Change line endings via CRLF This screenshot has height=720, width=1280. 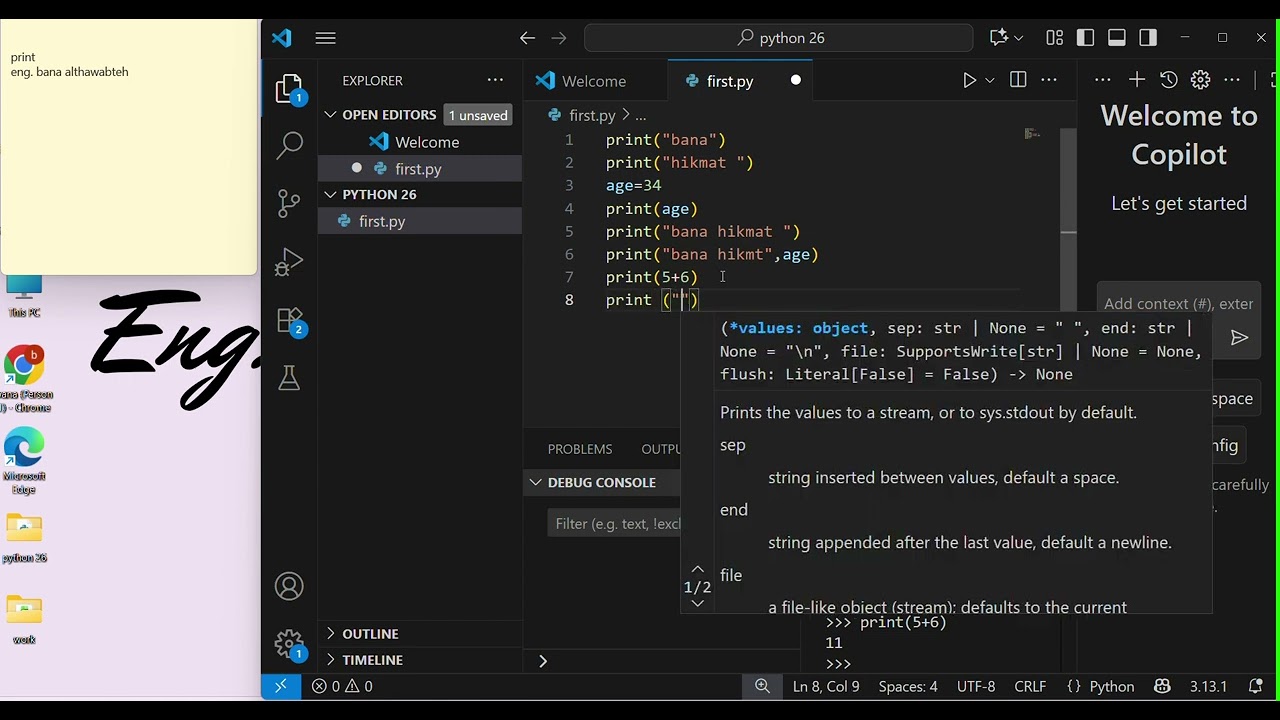1030,686
